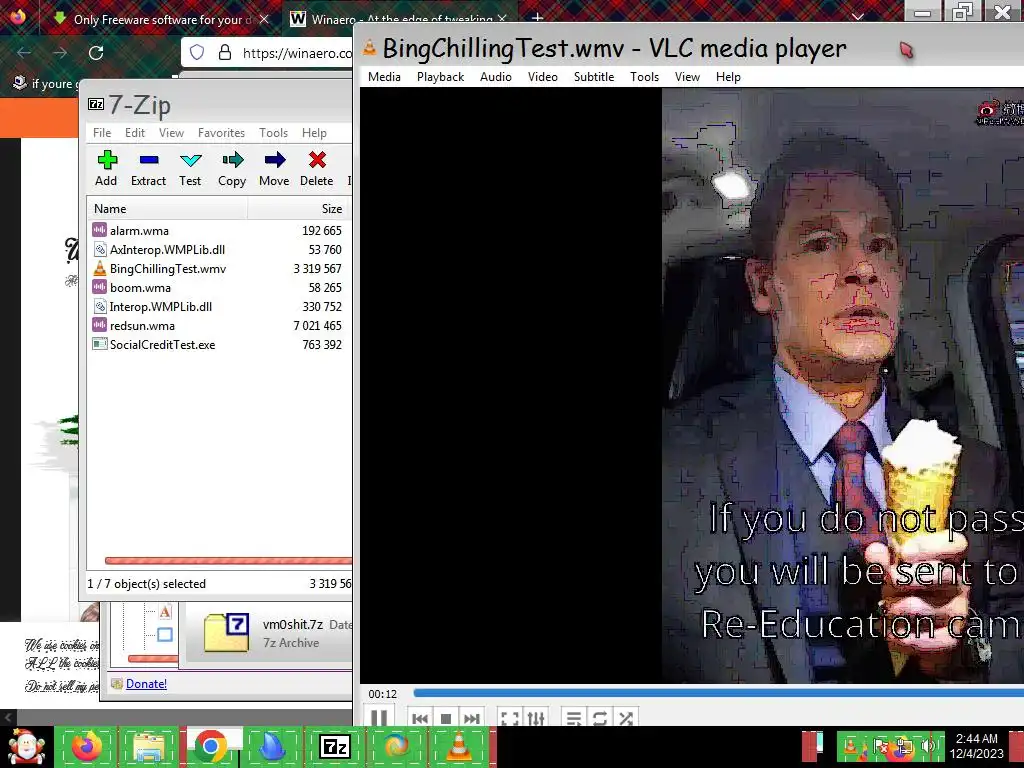Select boom.wma in the archive list
Image resolution: width=1024 pixels, height=768 pixels.
click(x=218, y=287)
